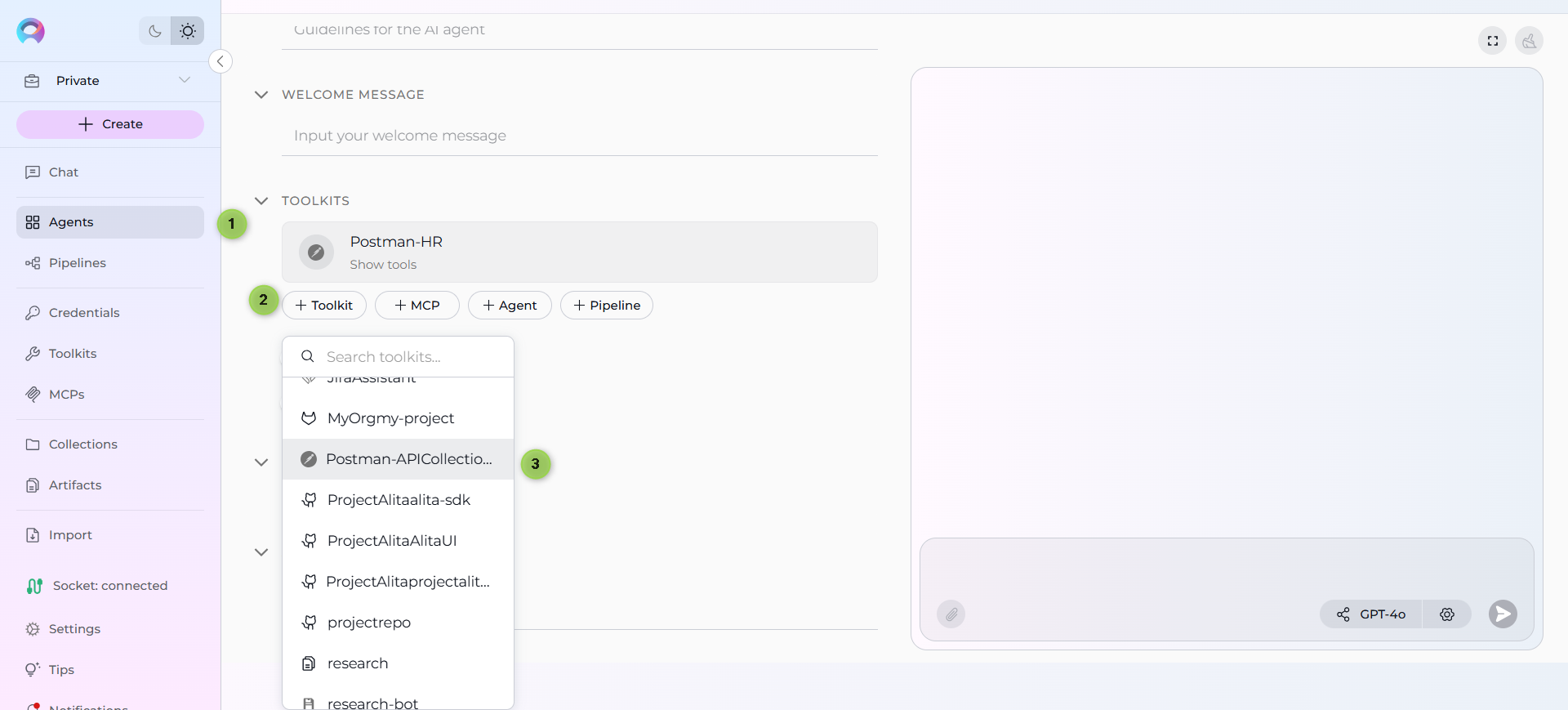1568x710 pixels.
Task: Open model settings gear icon in chat
Action: coord(1446,614)
